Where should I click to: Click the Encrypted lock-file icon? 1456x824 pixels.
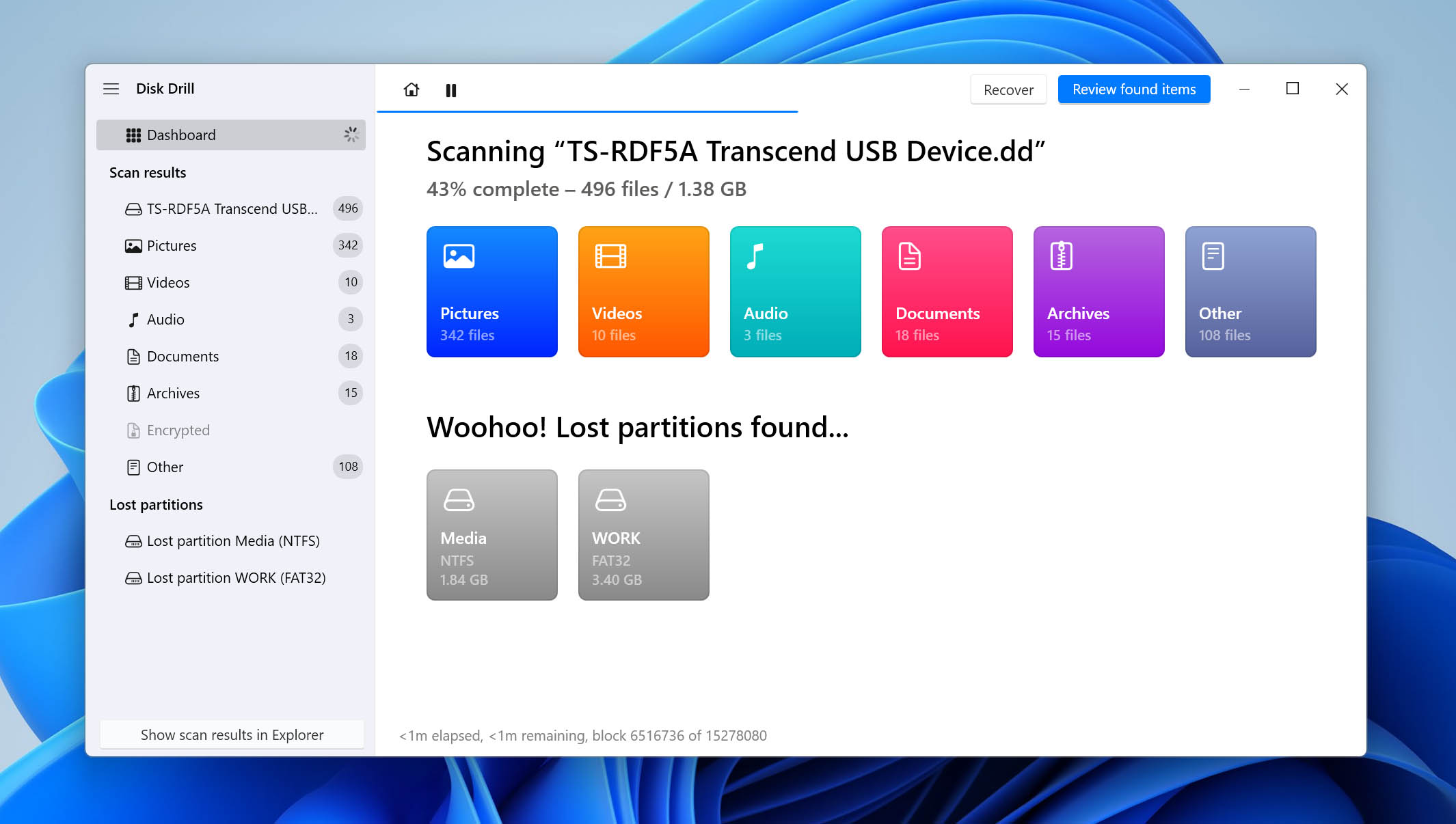[133, 430]
